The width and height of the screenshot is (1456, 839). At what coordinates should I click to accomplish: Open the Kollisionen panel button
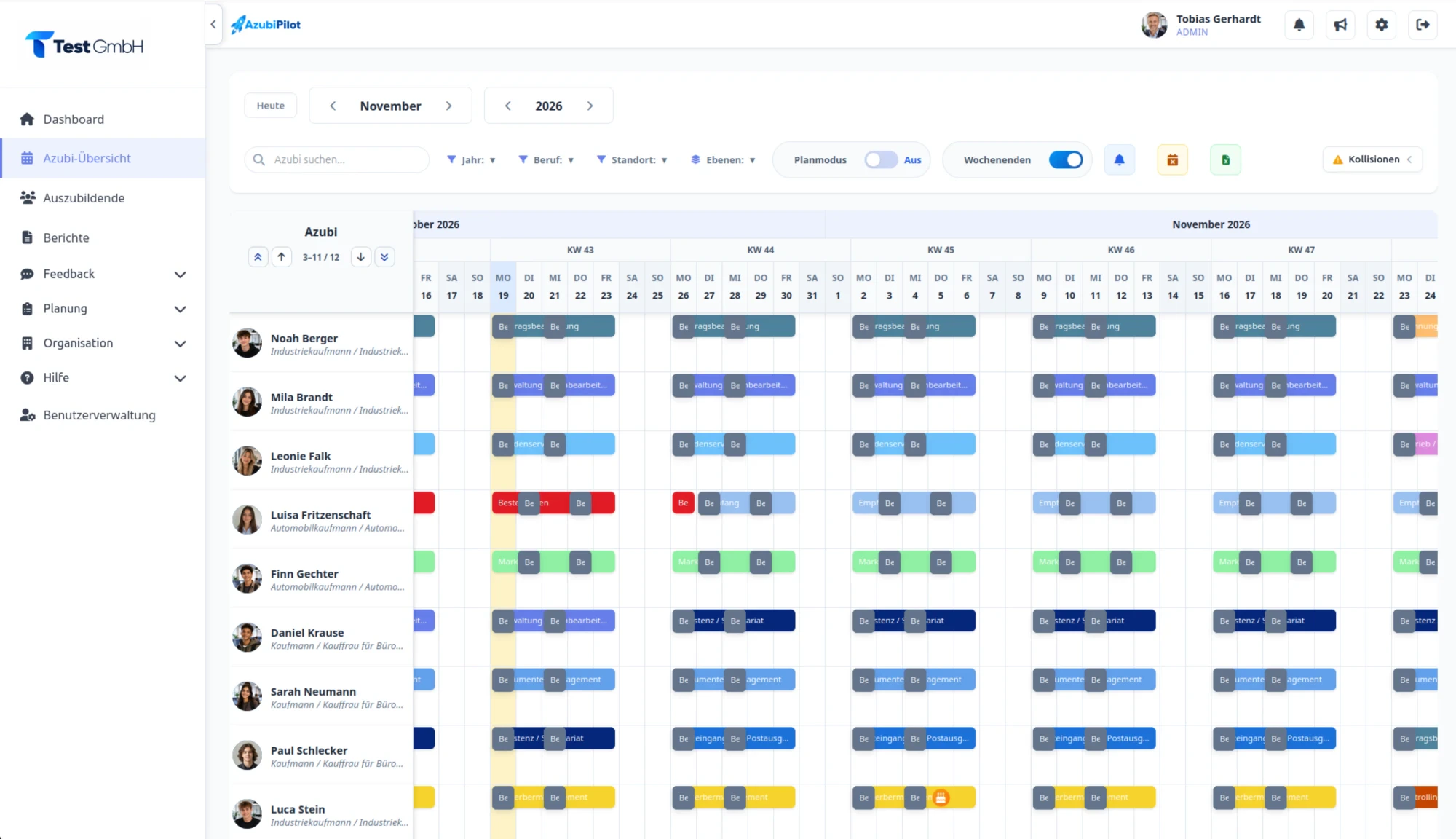pos(1372,159)
